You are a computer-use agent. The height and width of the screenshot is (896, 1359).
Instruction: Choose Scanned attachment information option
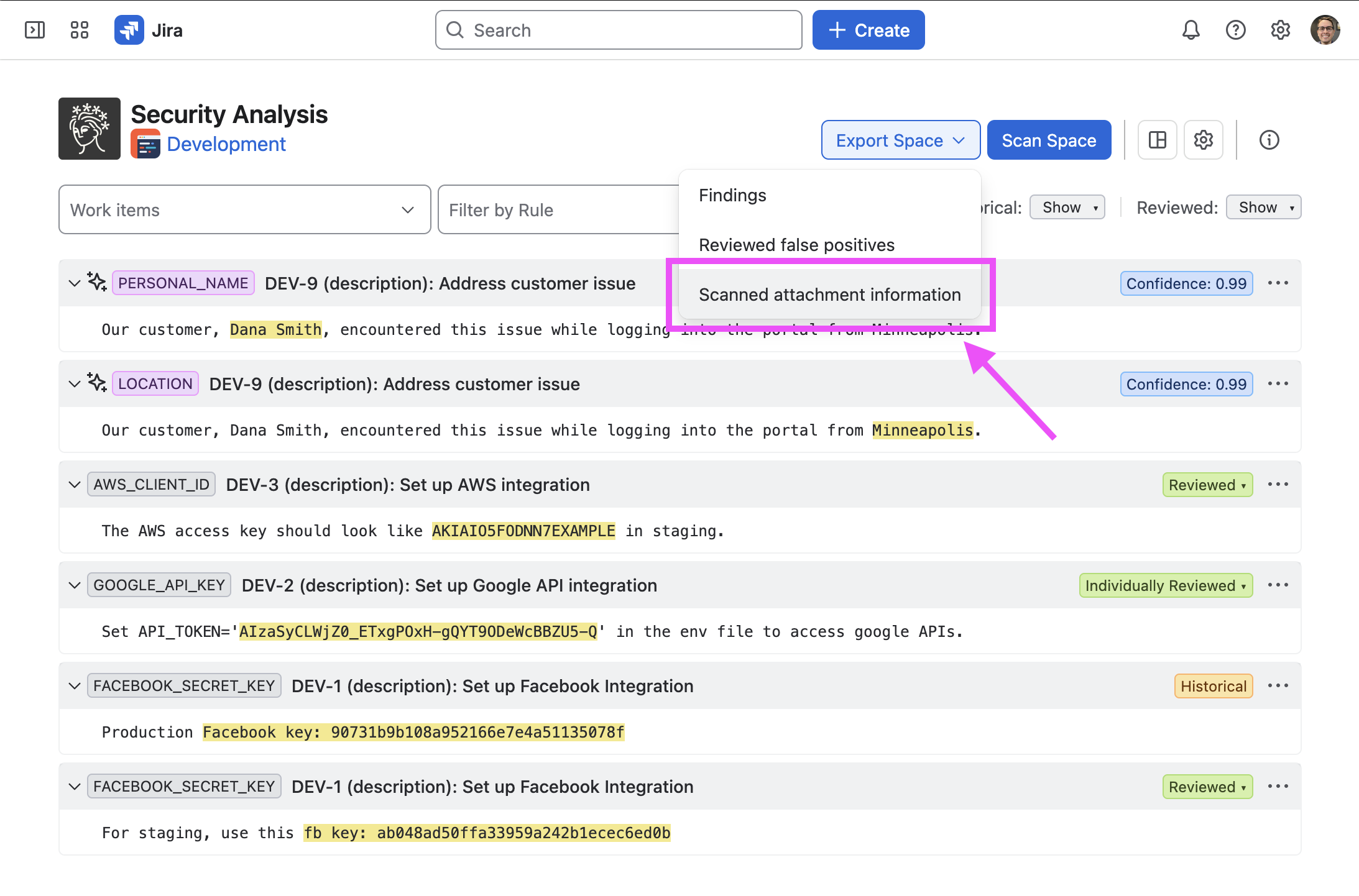pos(830,295)
